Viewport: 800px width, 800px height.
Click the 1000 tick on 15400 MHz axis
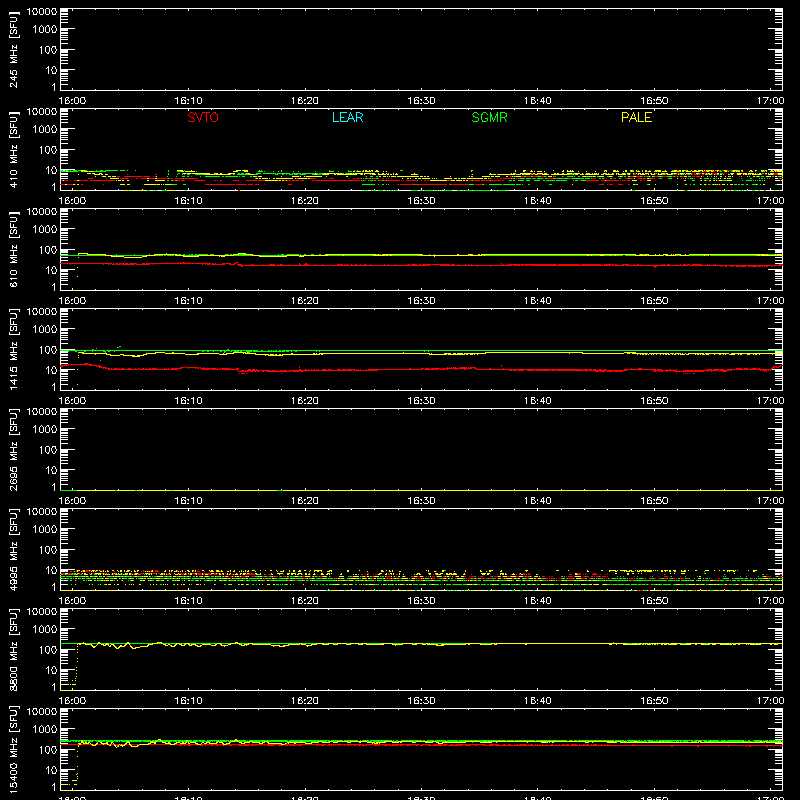tap(45, 730)
